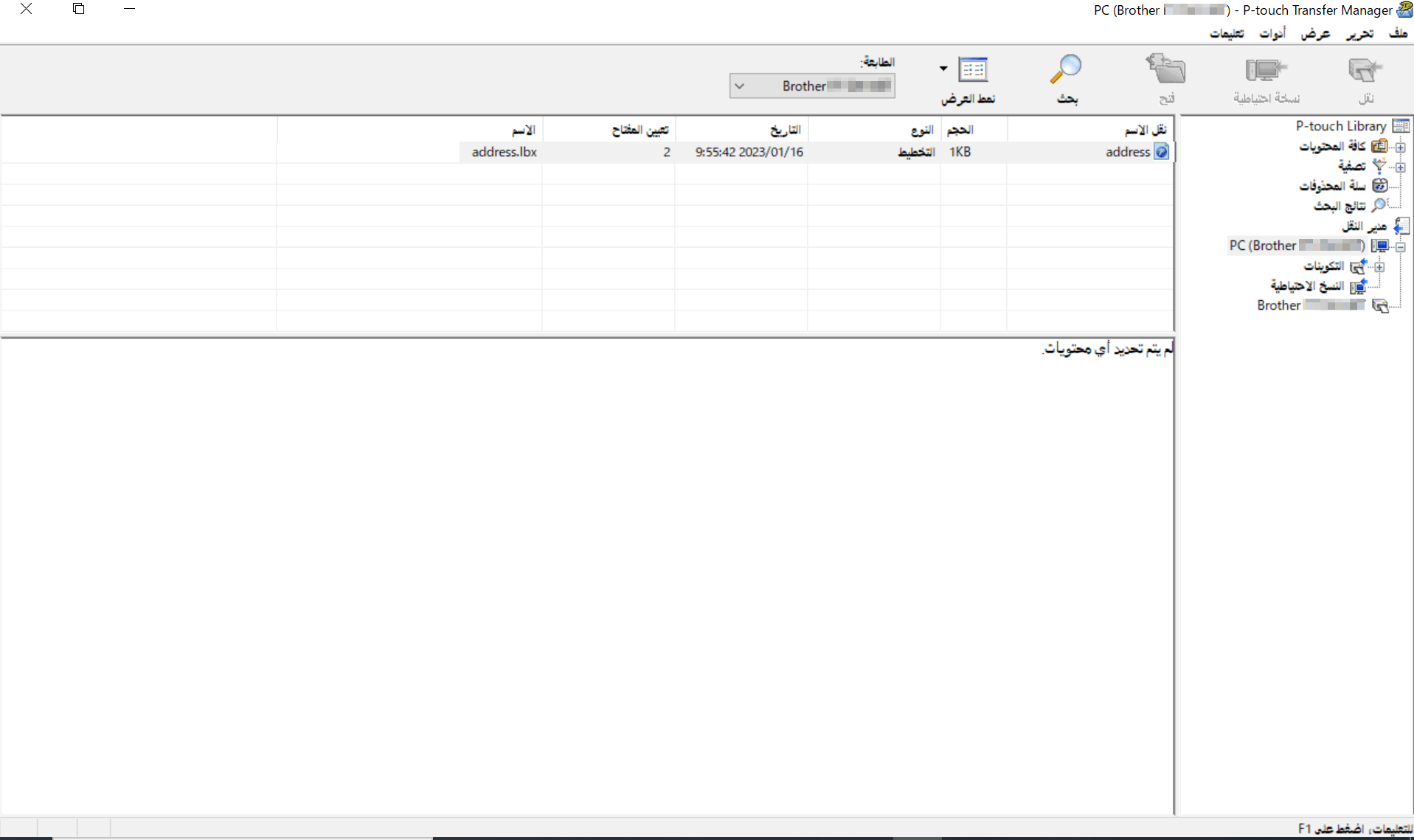The height and width of the screenshot is (840, 1414).
Task: Select the P-touch Library root item
Action: [1340, 126]
